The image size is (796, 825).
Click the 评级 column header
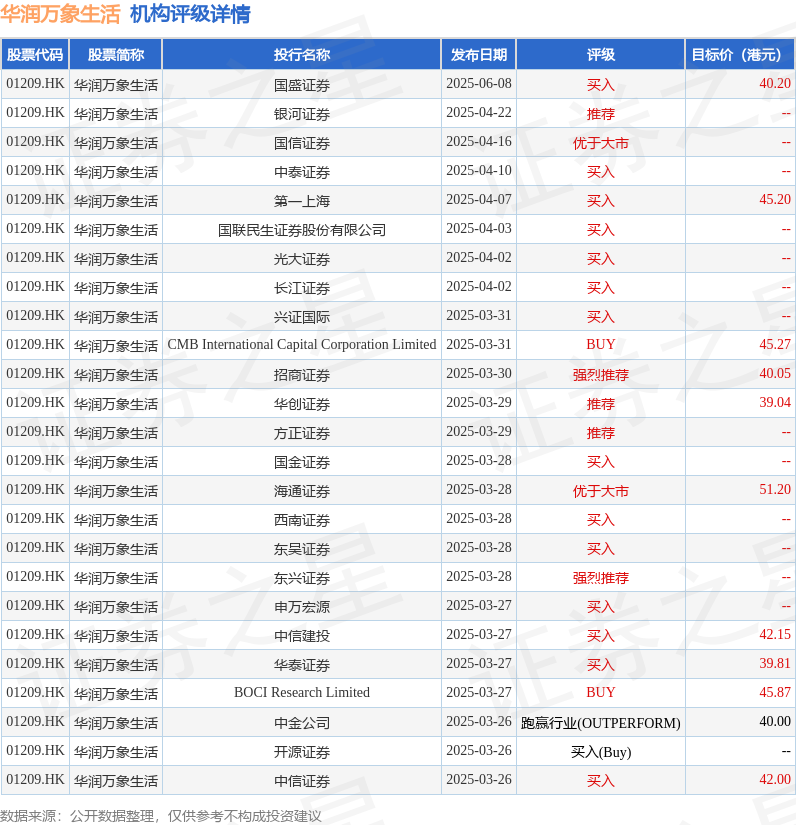point(600,55)
